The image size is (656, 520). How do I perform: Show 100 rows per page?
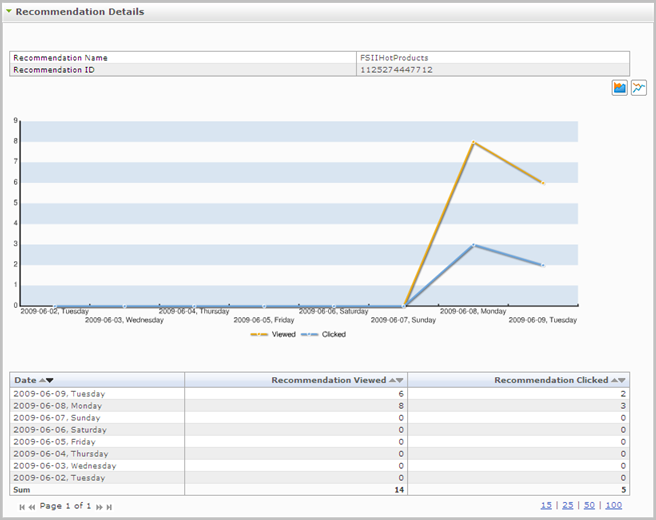coord(613,505)
